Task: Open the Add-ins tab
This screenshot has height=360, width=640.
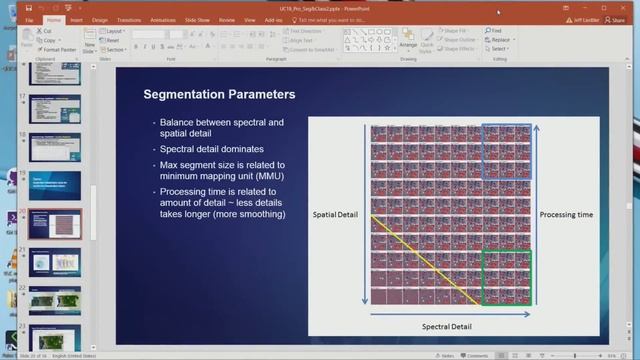Action: (x=273, y=20)
